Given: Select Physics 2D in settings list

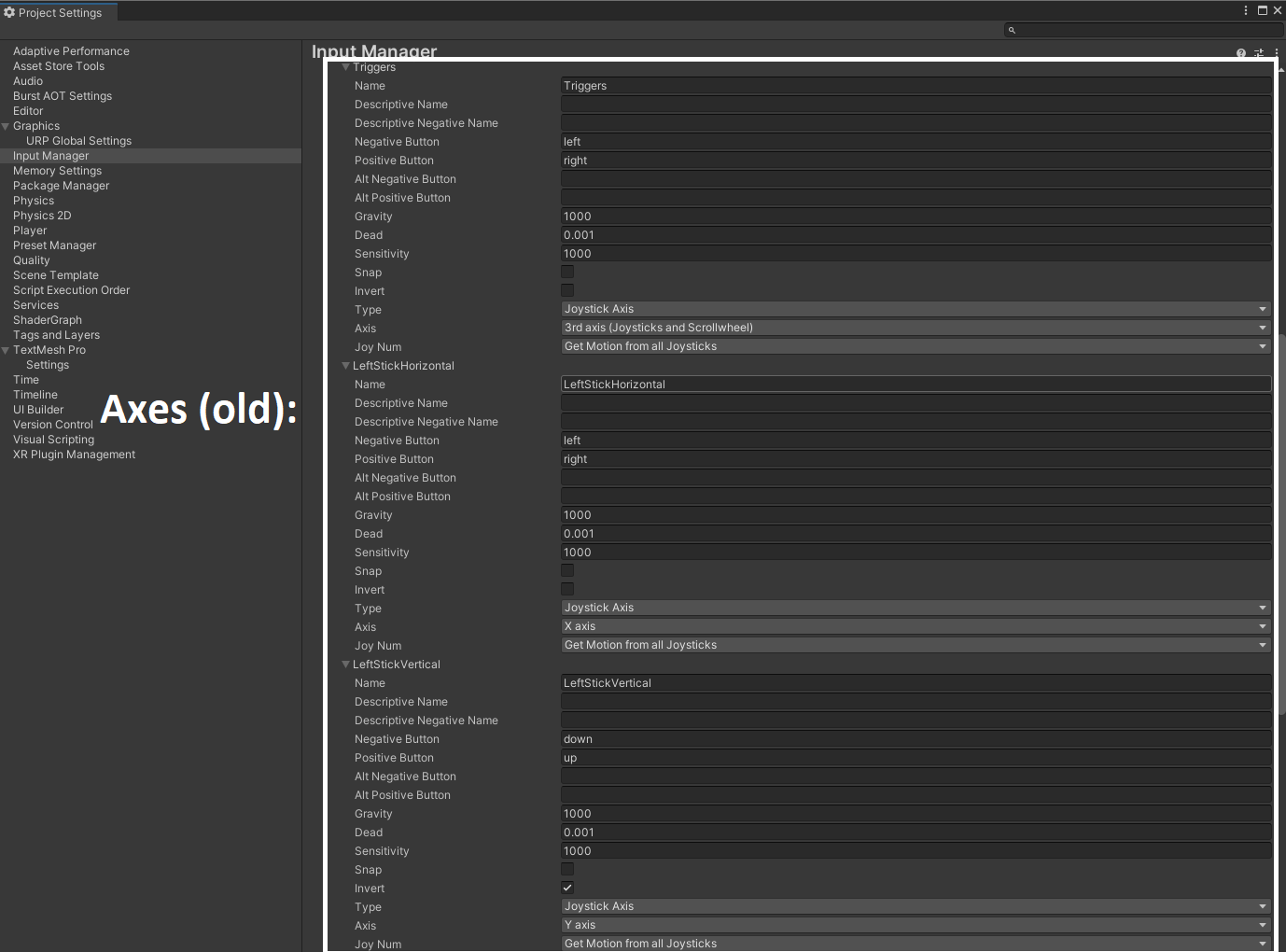Looking at the screenshot, I should pyautogui.click(x=42, y=216).
